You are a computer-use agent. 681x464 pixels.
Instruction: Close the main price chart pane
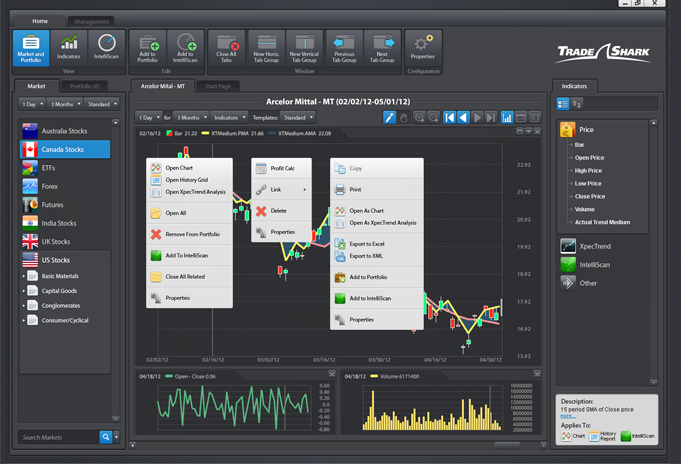(x=537, y=131)
